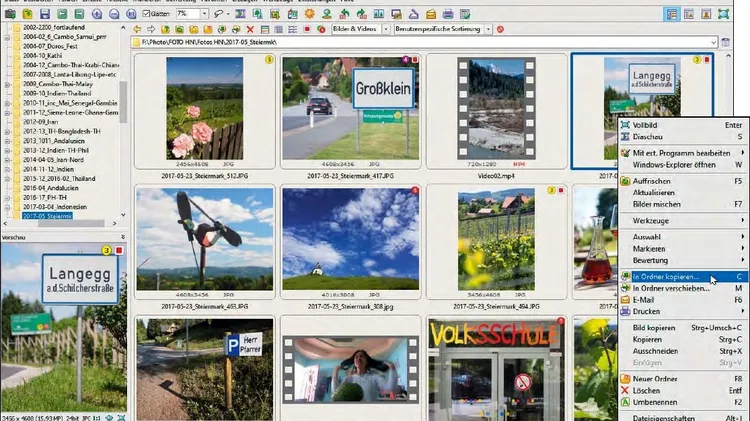Screen dimensions: 750x421
Task: Toggle red tag in Vorschau preview image
Action: pyautogui.click(x=119, y=250)
